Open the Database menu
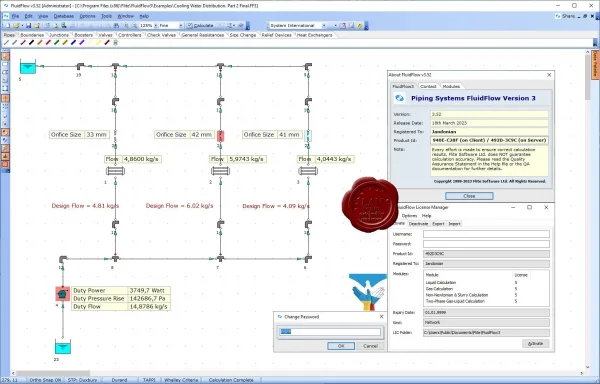 point(64,16)
